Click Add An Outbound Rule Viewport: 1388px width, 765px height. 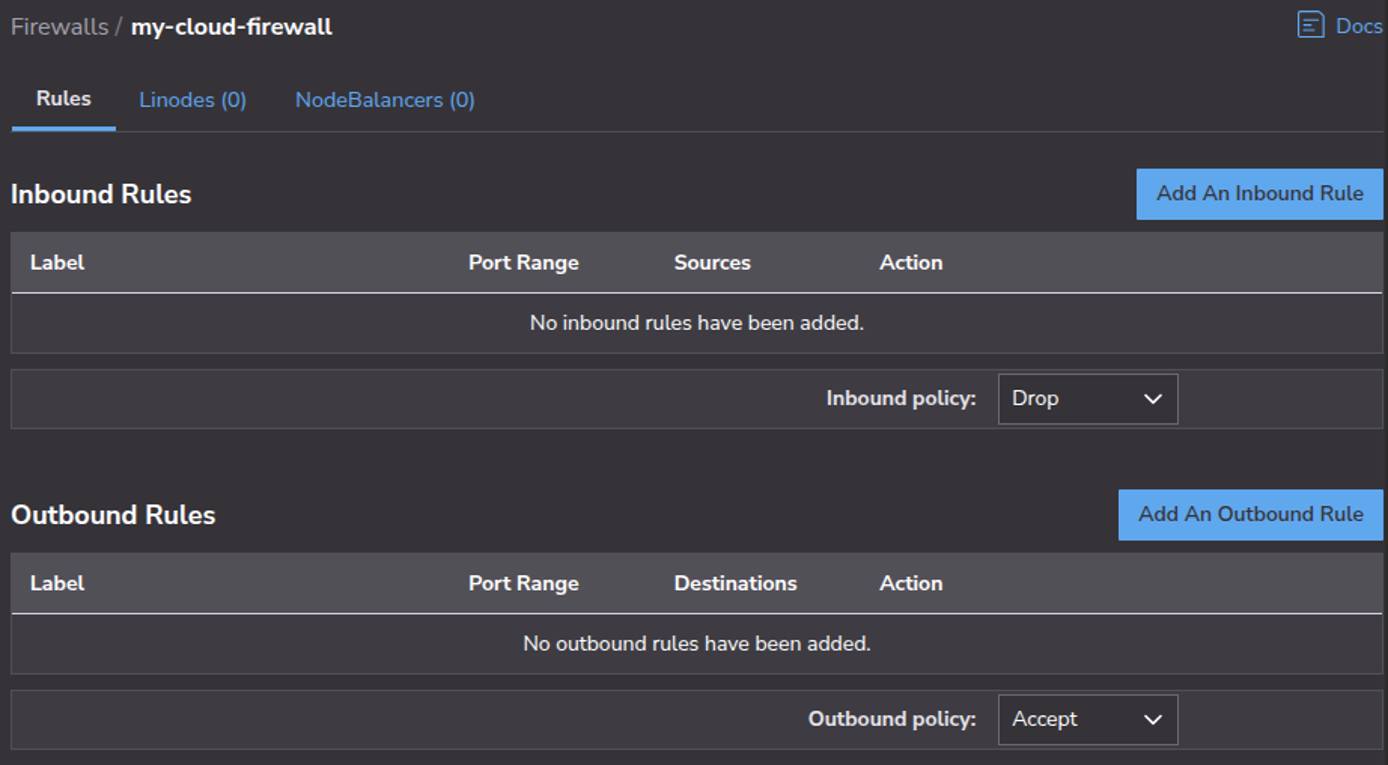(1249, 514)
